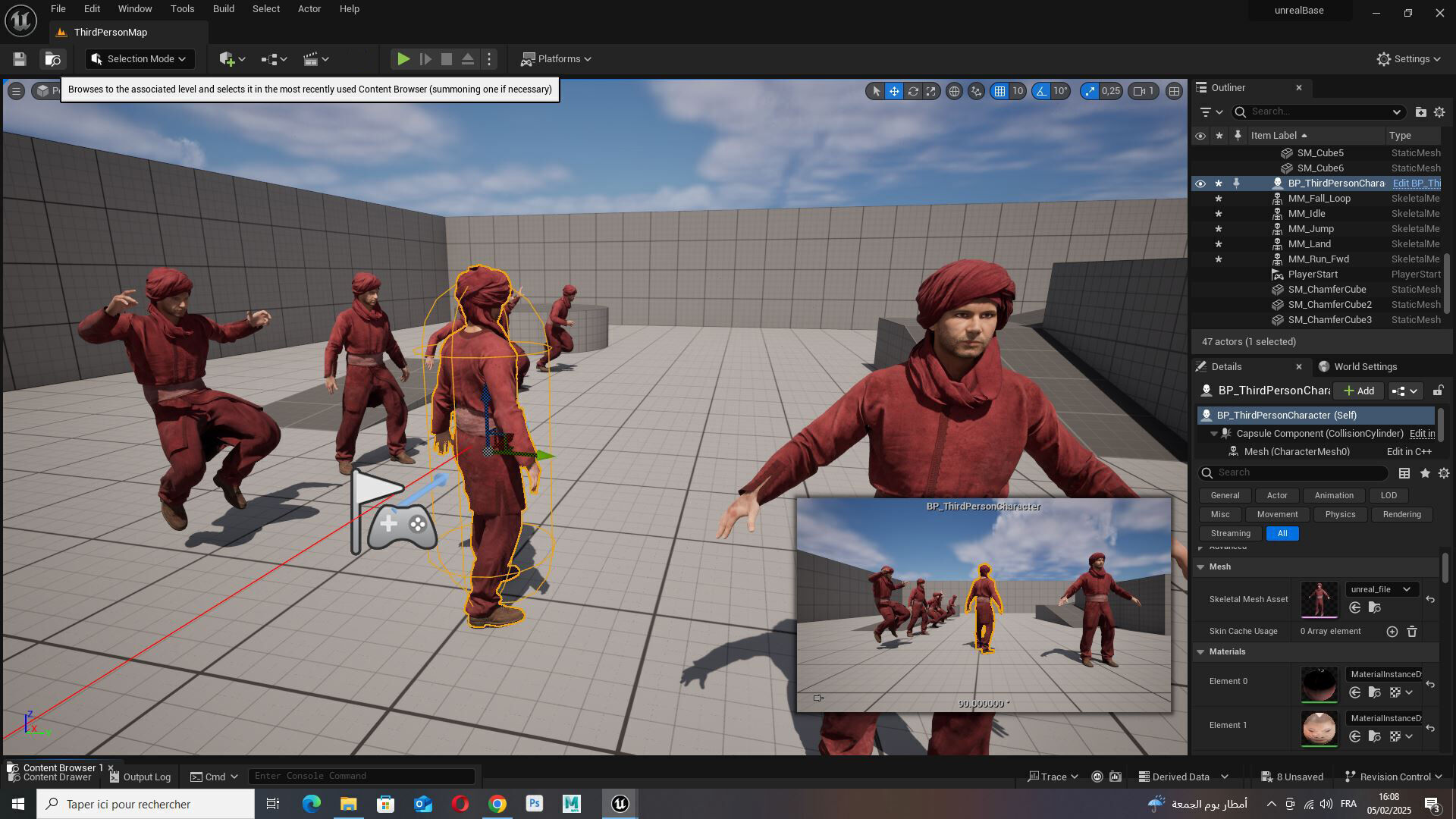
Task: Click the Play level button
Action: tap(403, 59)
